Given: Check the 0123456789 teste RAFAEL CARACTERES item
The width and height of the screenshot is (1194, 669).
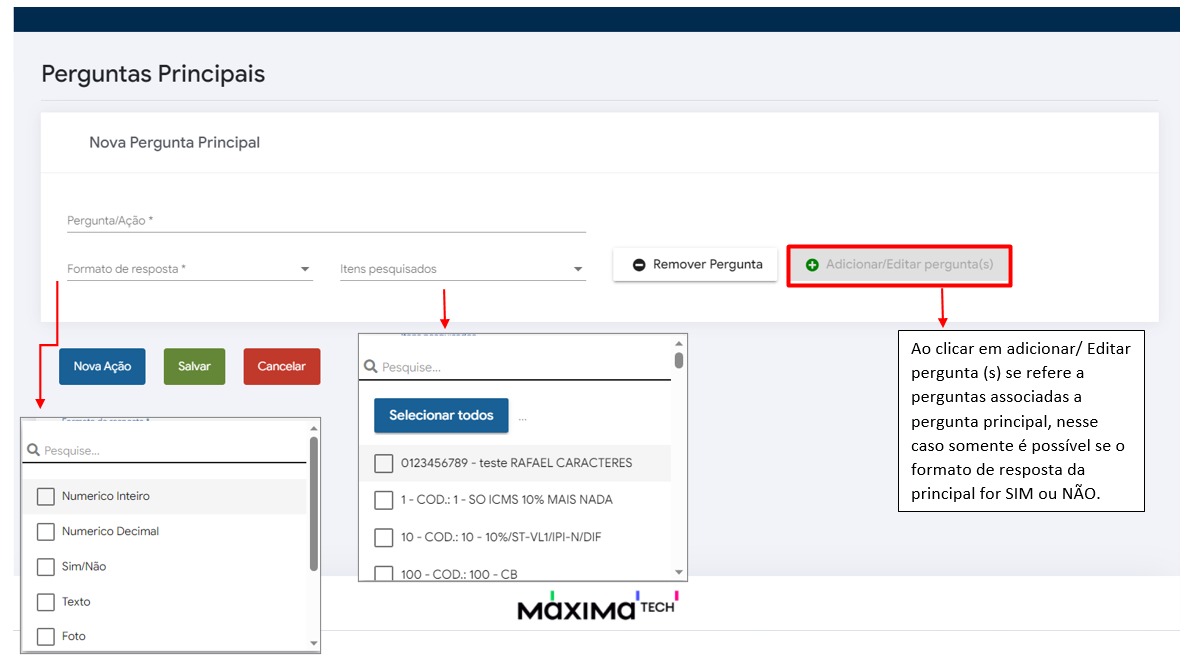Looking at the screenshot, I should [x=383, y=463].
